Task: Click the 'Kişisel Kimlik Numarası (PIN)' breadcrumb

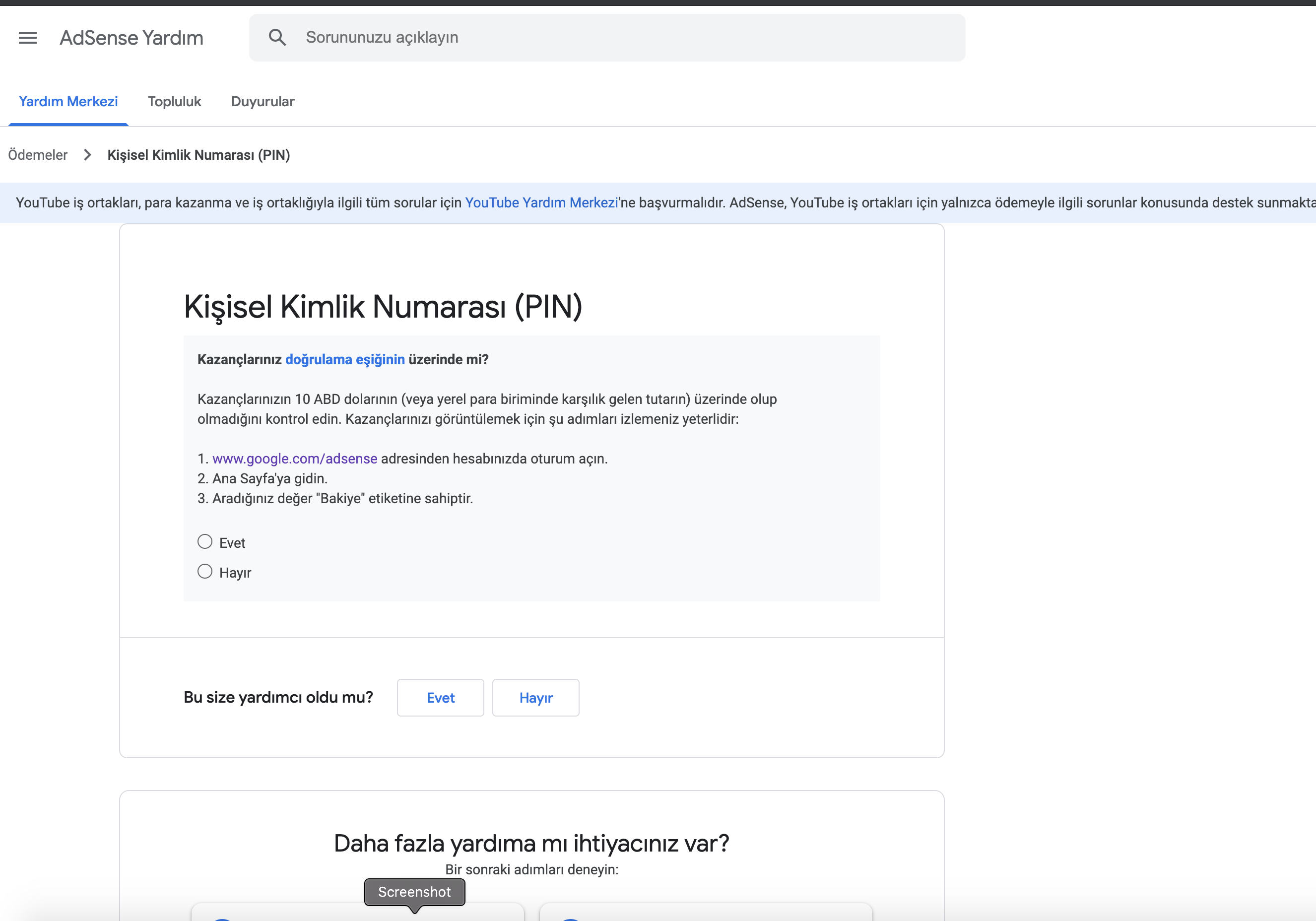Action: tap(199, 155)
